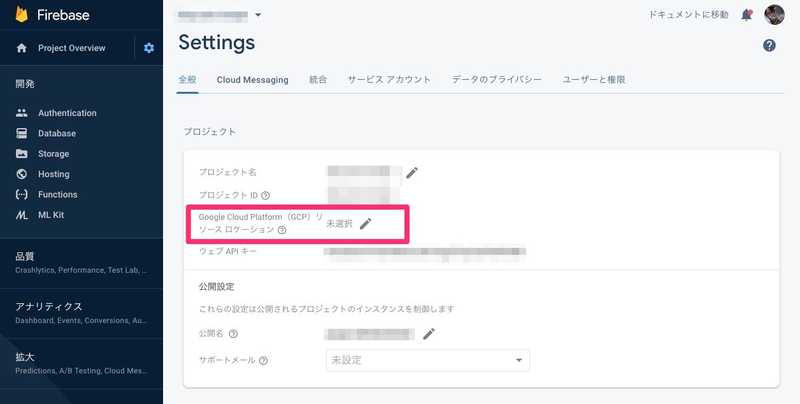The width and height of the screenshot is (800, 404).
Task: Open Project Overview home icon
Action: click(x=21, y=48)
